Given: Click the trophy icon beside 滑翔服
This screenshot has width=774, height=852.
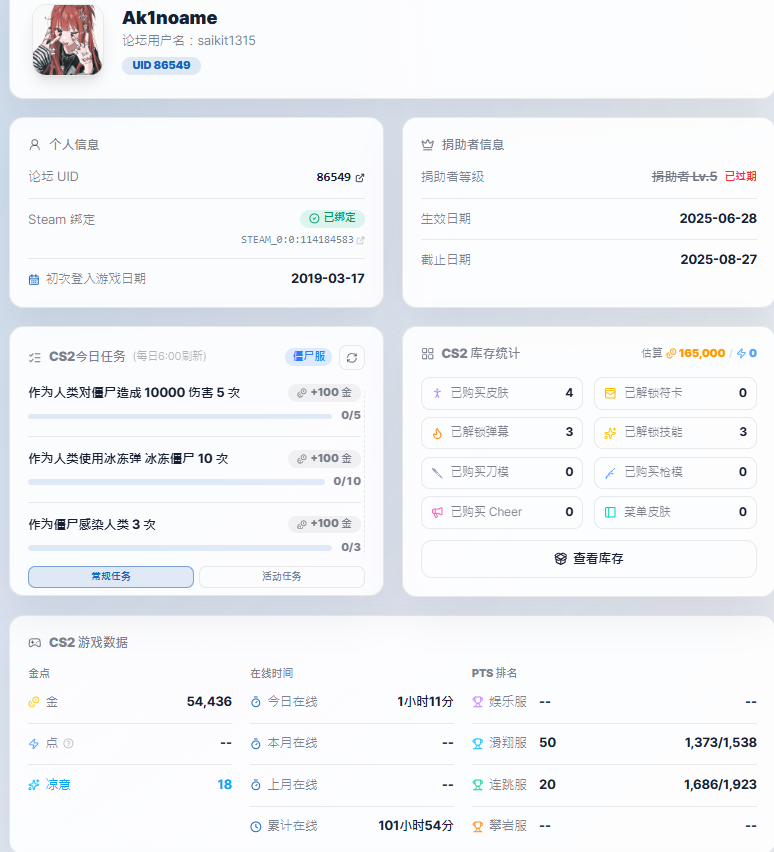Looking at the screenshot, I should 478,743.
